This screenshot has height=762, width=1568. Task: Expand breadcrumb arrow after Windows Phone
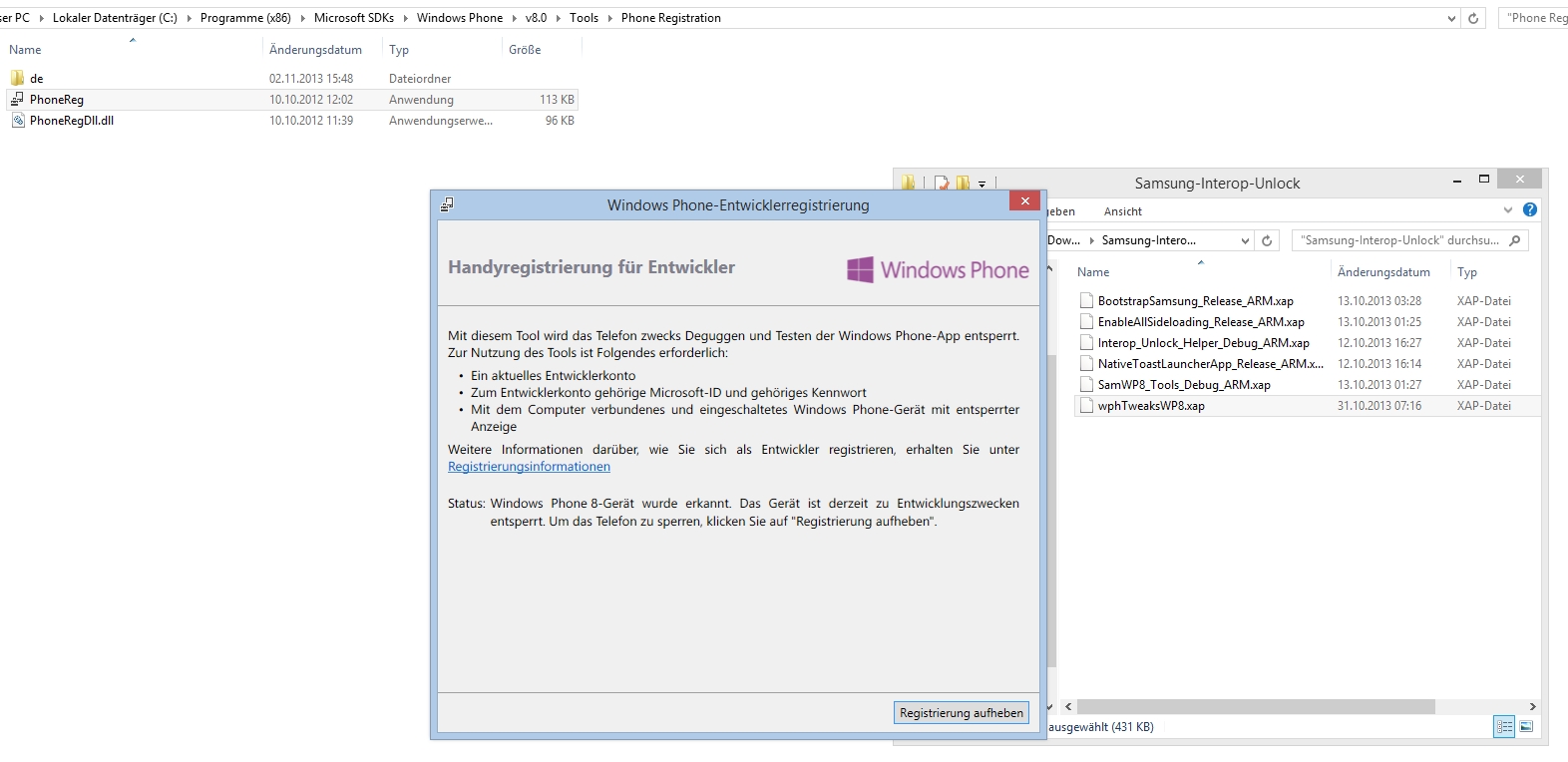(x=515, y=18)
